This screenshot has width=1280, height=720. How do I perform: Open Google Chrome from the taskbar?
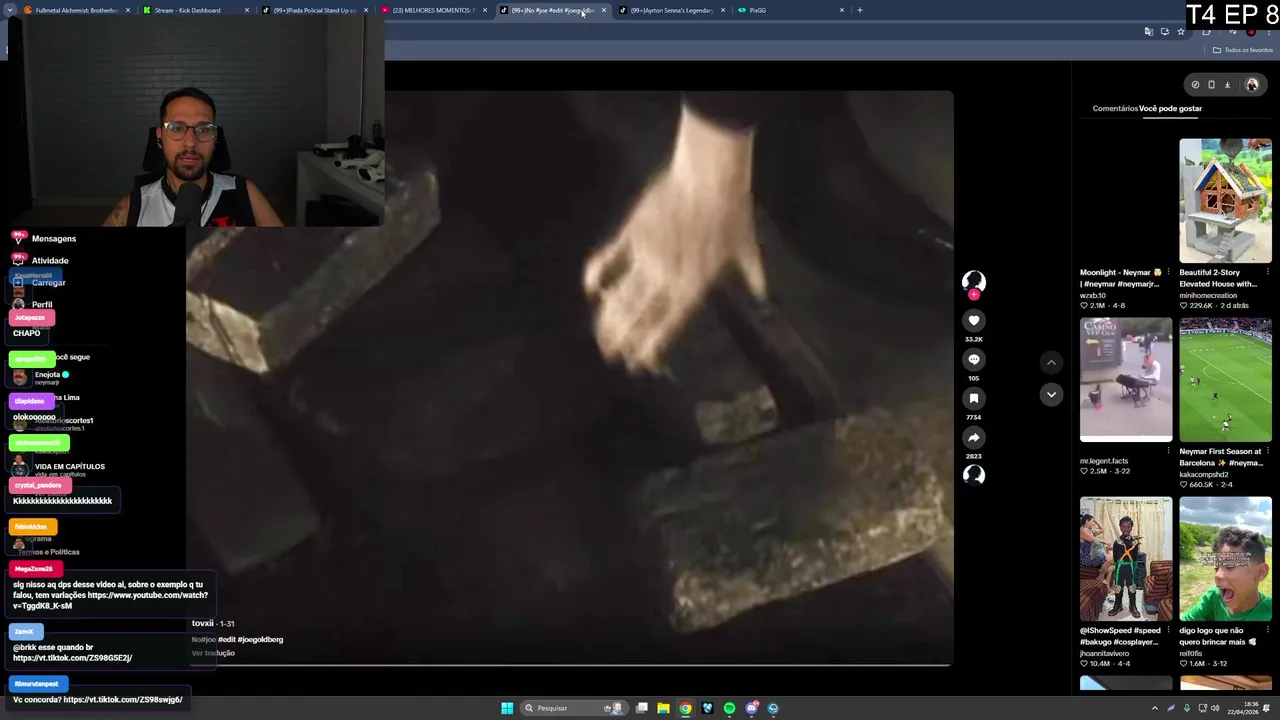685,708
